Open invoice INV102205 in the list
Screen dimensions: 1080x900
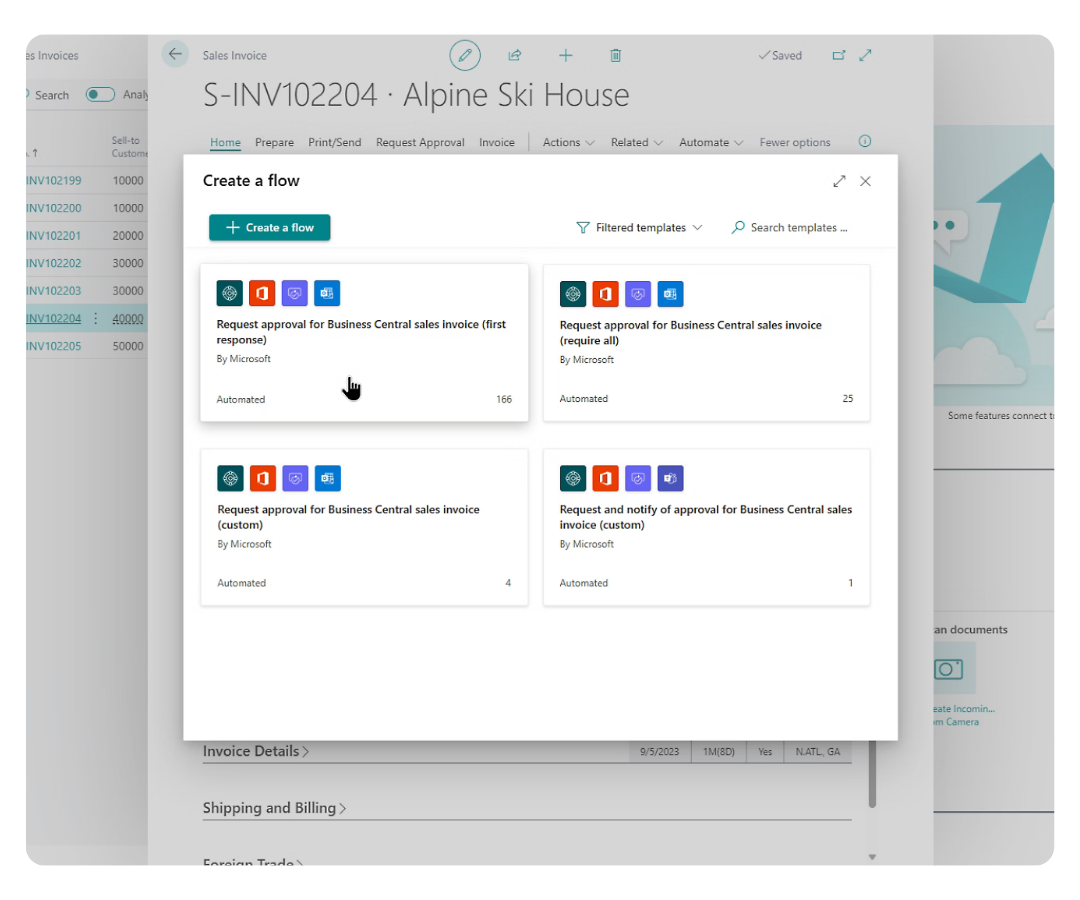pos(54,346)
